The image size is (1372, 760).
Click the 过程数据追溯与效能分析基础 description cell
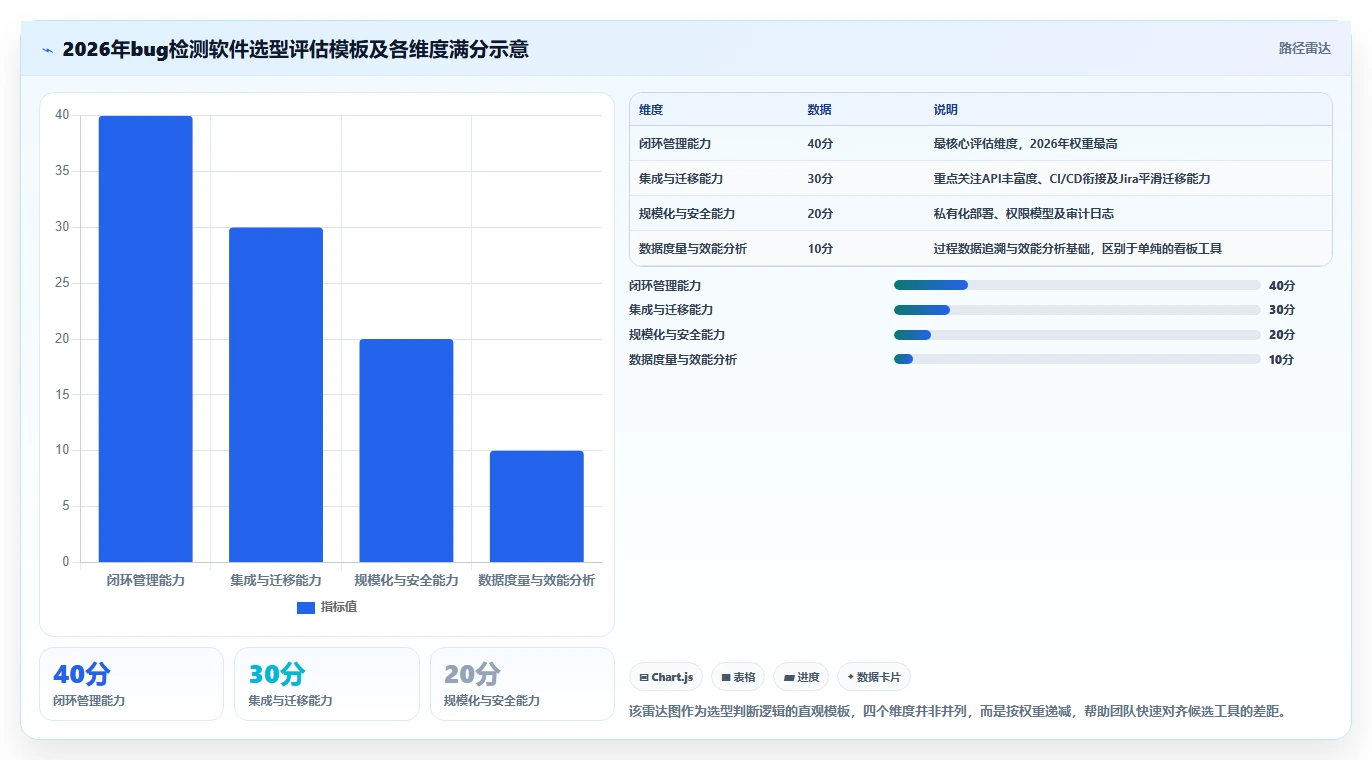pos(1078,249)
